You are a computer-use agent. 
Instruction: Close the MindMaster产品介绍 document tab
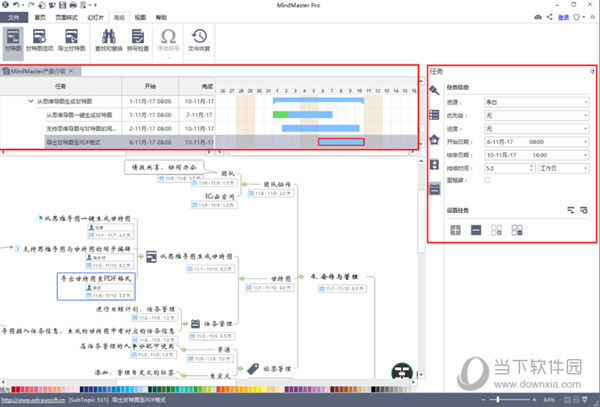[71, 71]
